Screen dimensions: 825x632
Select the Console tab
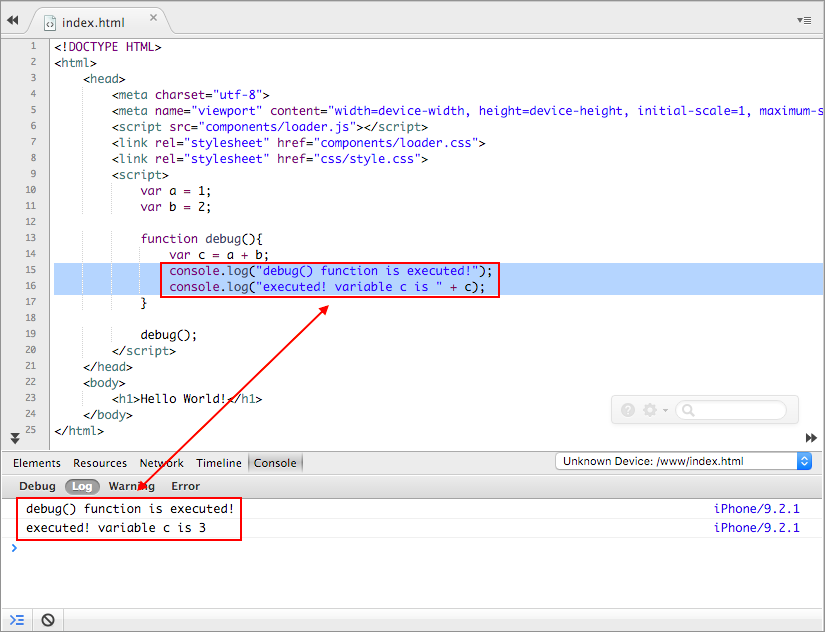[x=275, y=463]
